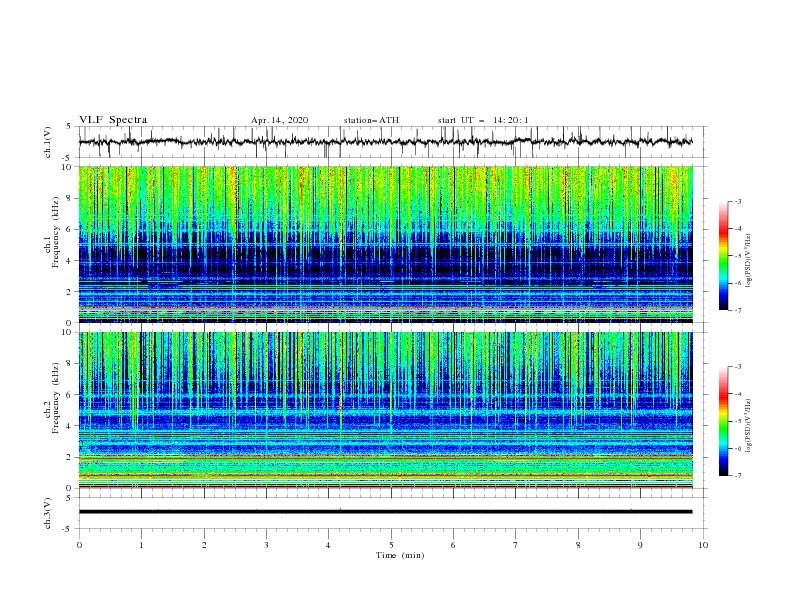Click the flat ch.3 voltage trace
The image size is (792, 612).
coord(385,512)
